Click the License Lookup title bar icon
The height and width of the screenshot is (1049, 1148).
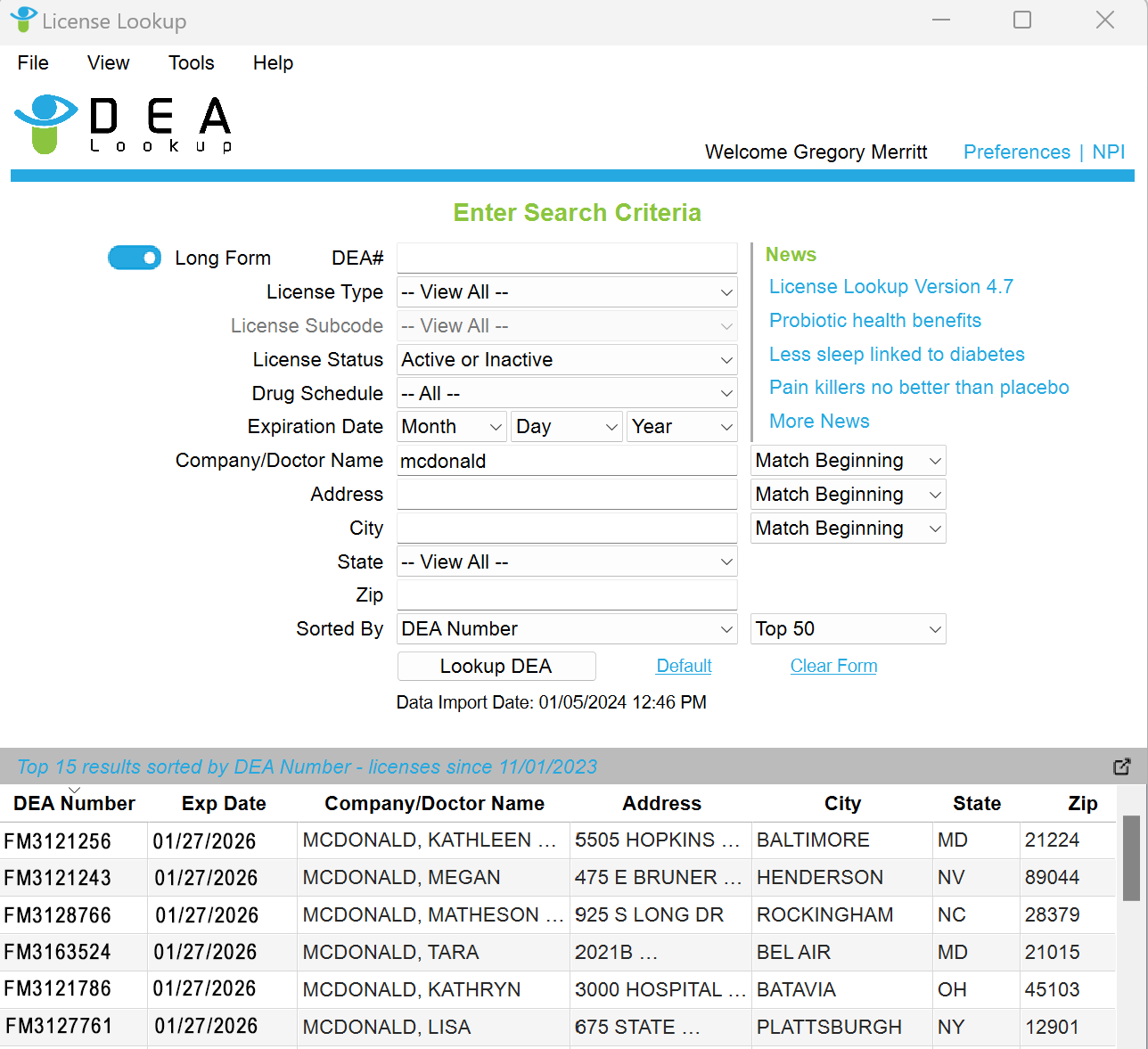tap(22, 20)
